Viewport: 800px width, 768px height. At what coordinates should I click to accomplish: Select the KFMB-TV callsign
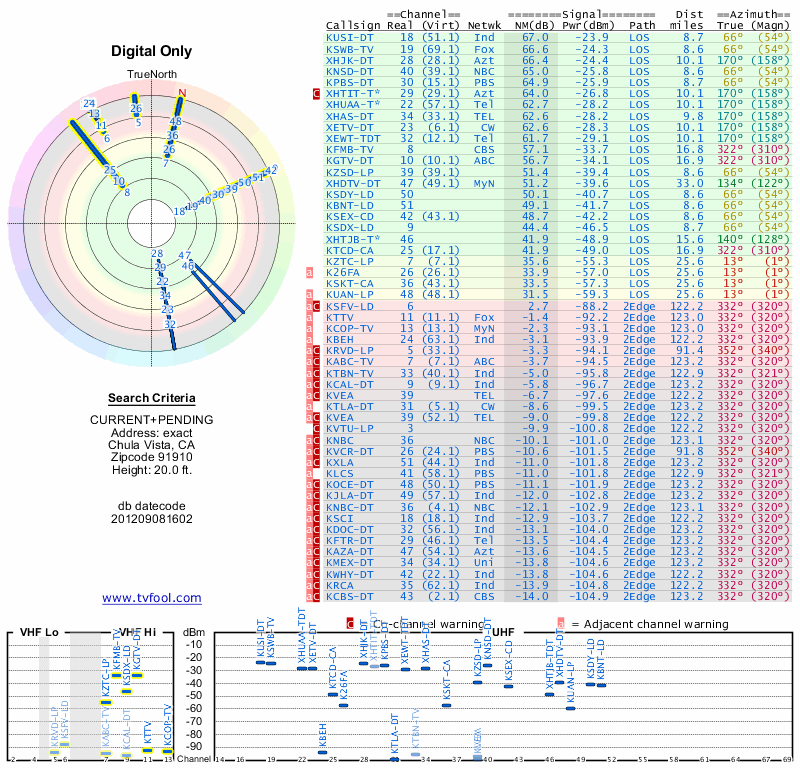(349, 150)
